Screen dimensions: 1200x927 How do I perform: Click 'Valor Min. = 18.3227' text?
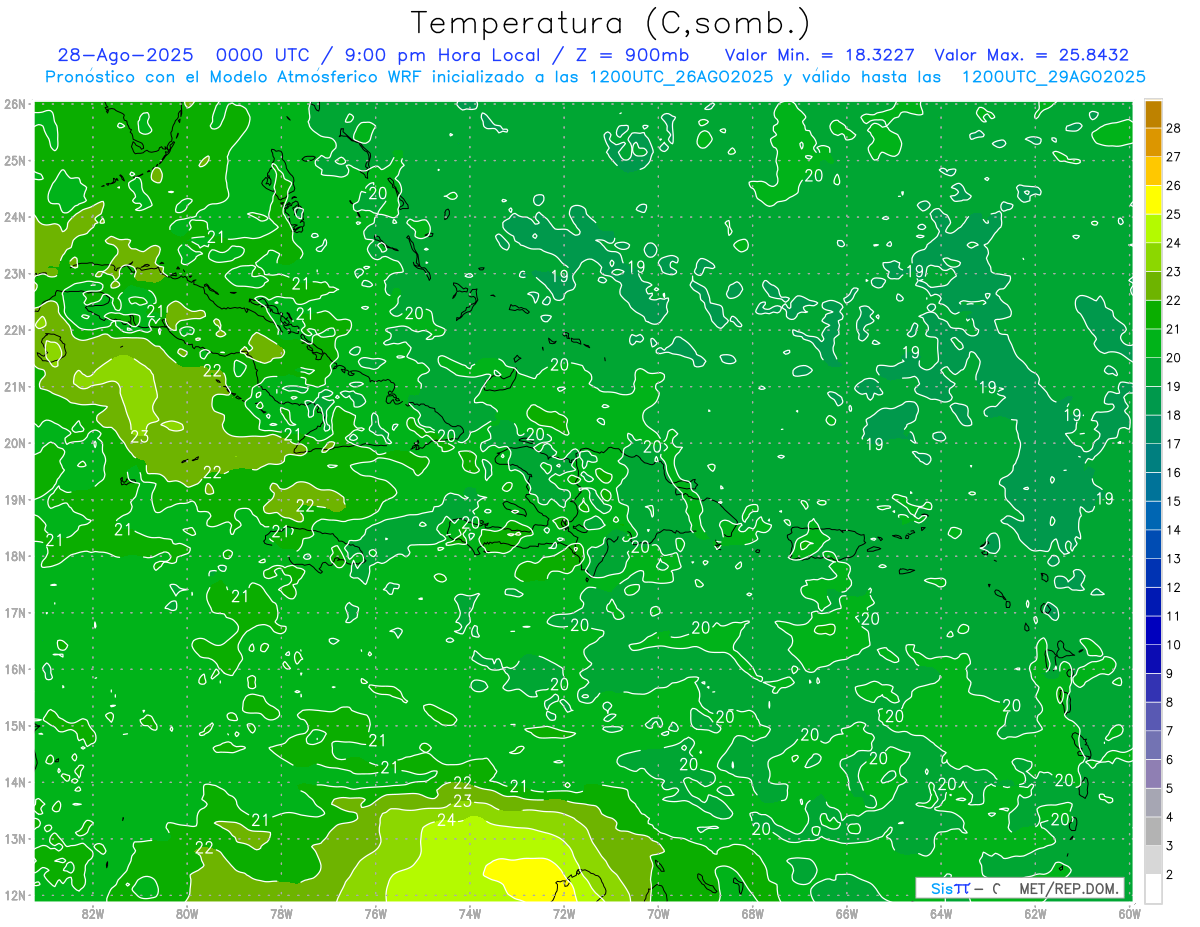coord(819,56)
